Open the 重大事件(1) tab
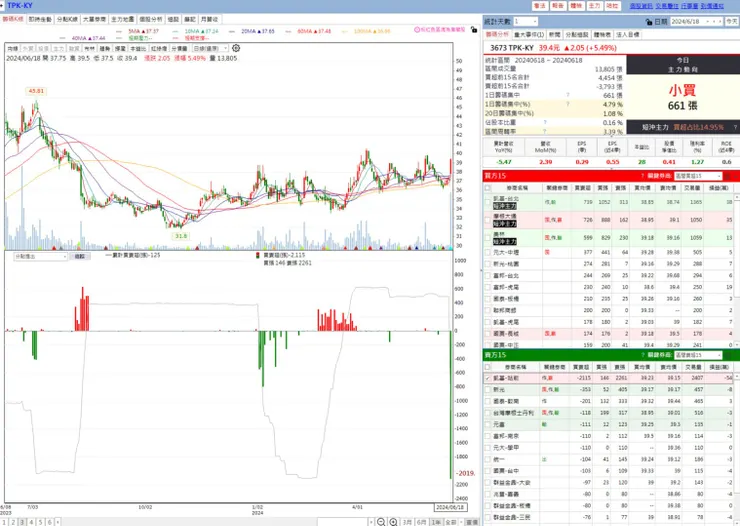 529,35
